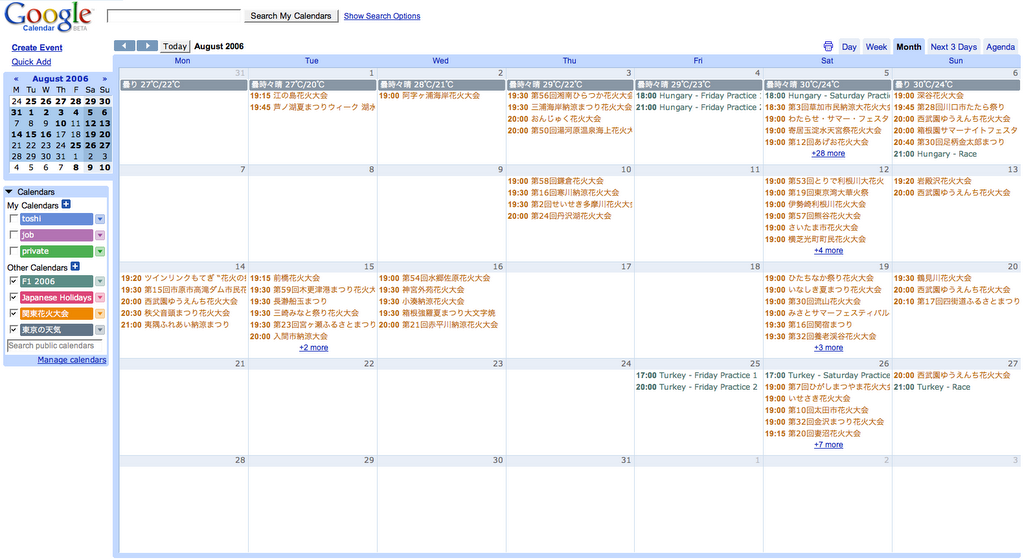Select day 15 in the mini calendar
Image resolution: width=1024 pixels, height=560 pixels.
31,134
